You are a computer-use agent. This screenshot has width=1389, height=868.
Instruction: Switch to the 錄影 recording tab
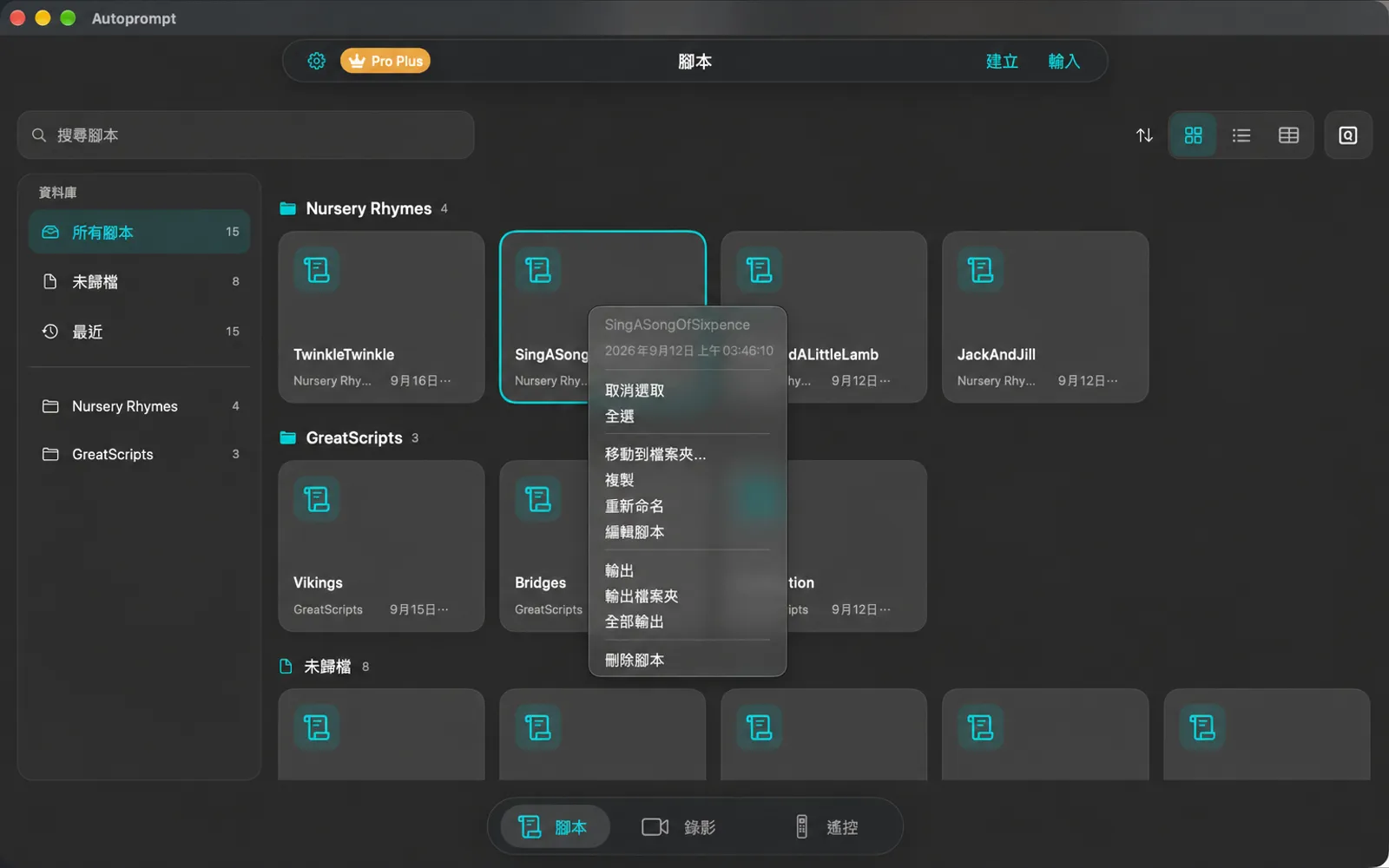click(679, 827)
